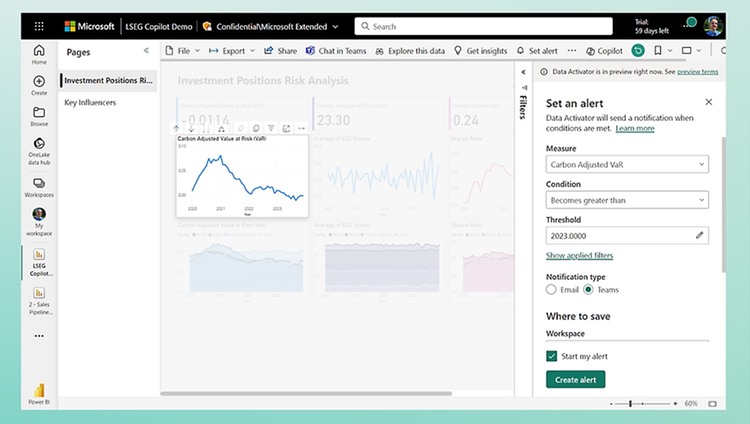Drill up on the VaR visual
Viewport: 750px width, 424px height.
point(176,128)
